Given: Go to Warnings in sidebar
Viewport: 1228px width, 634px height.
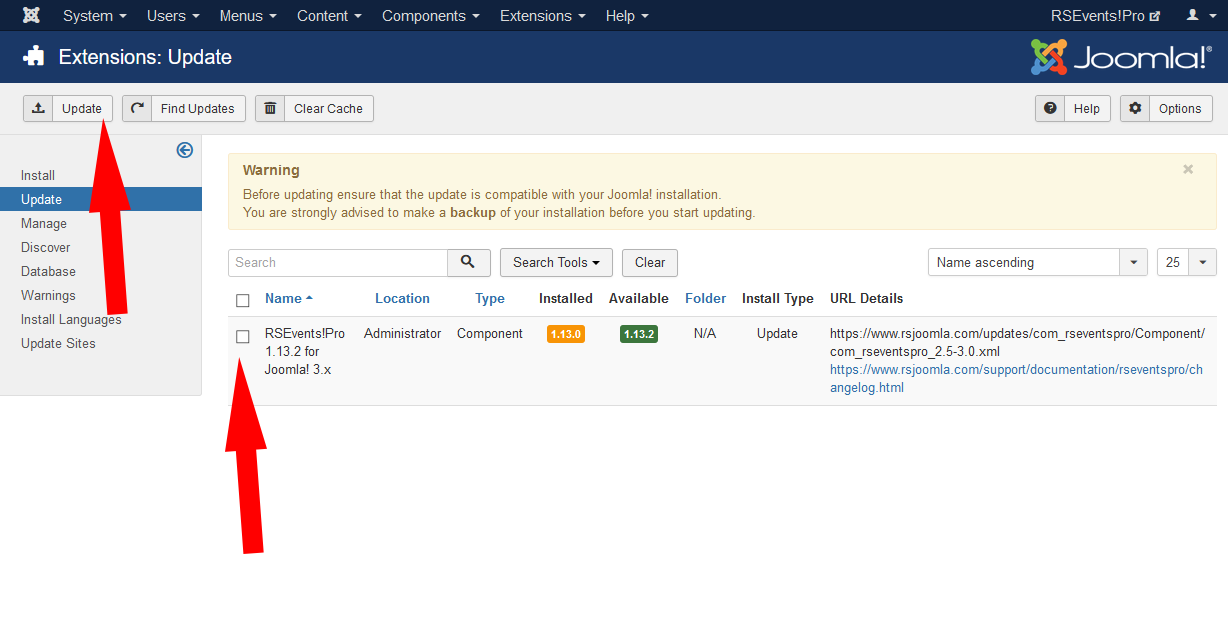Looking at the screenshot, I should [x=48, y=295].
